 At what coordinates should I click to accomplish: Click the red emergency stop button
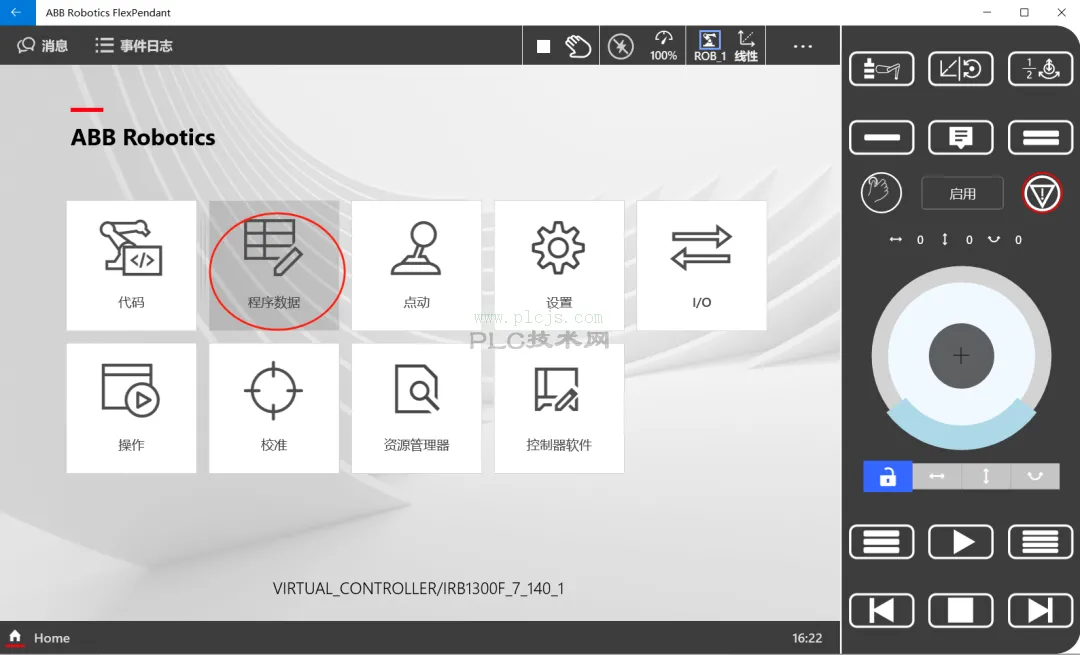click(1042, 194)
